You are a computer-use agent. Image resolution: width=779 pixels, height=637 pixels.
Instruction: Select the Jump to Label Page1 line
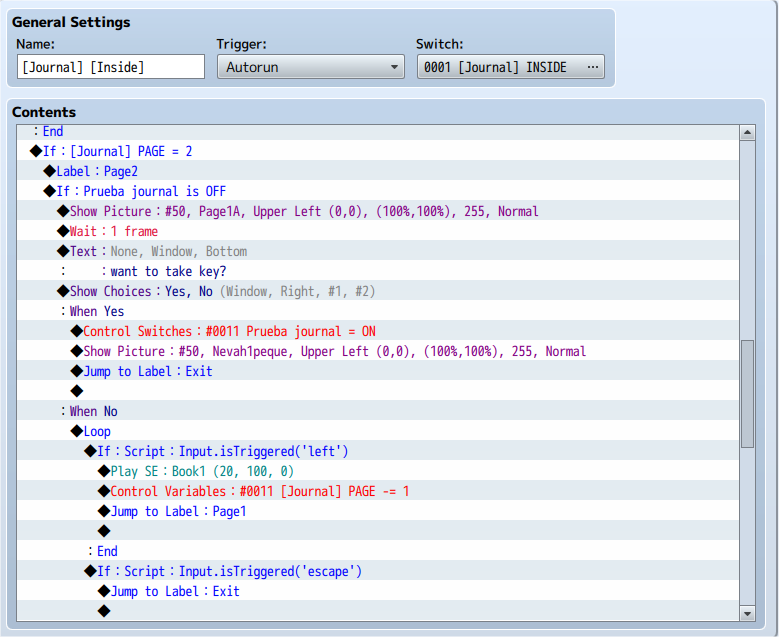point(378,511)
